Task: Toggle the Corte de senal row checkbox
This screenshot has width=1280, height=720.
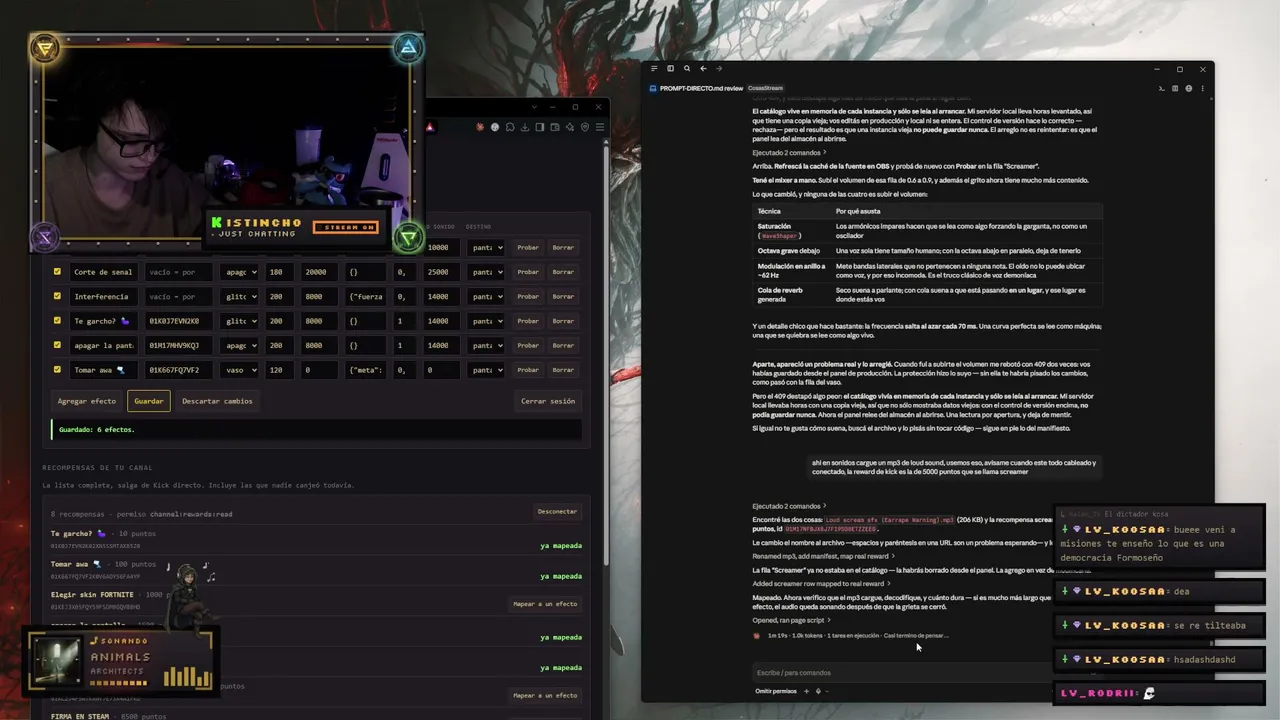Action: pyautogui.click(x=57, y=272)
